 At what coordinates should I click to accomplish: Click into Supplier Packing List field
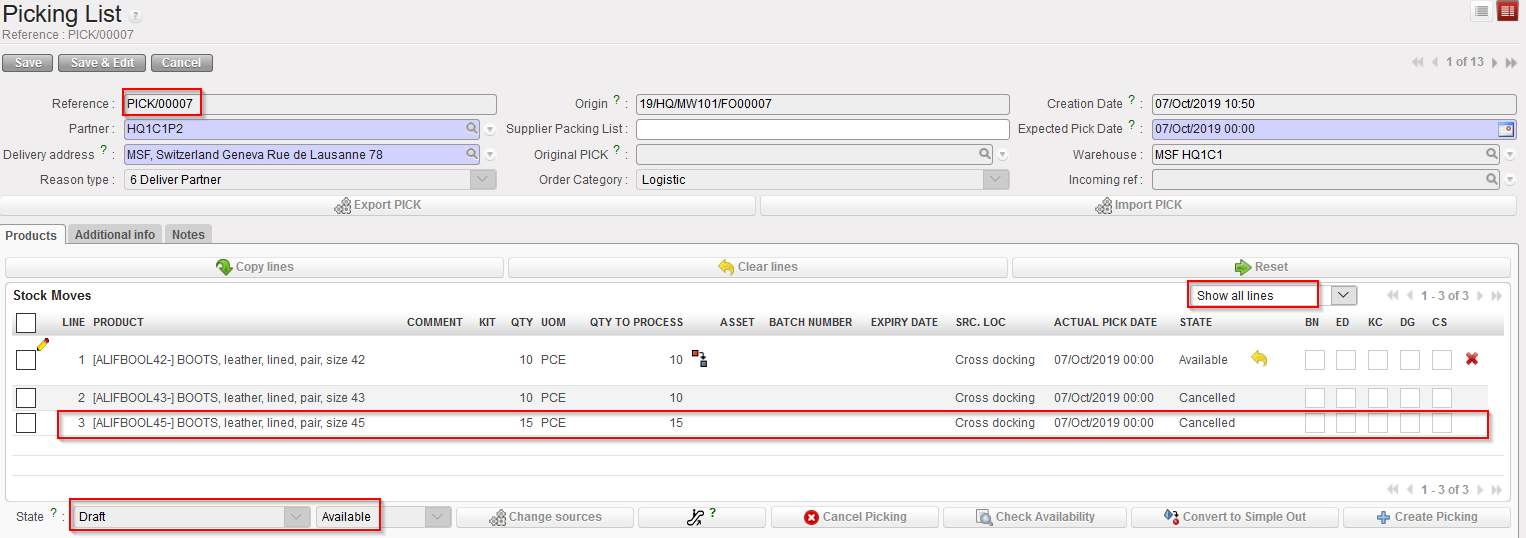click(x=822, y=129)
